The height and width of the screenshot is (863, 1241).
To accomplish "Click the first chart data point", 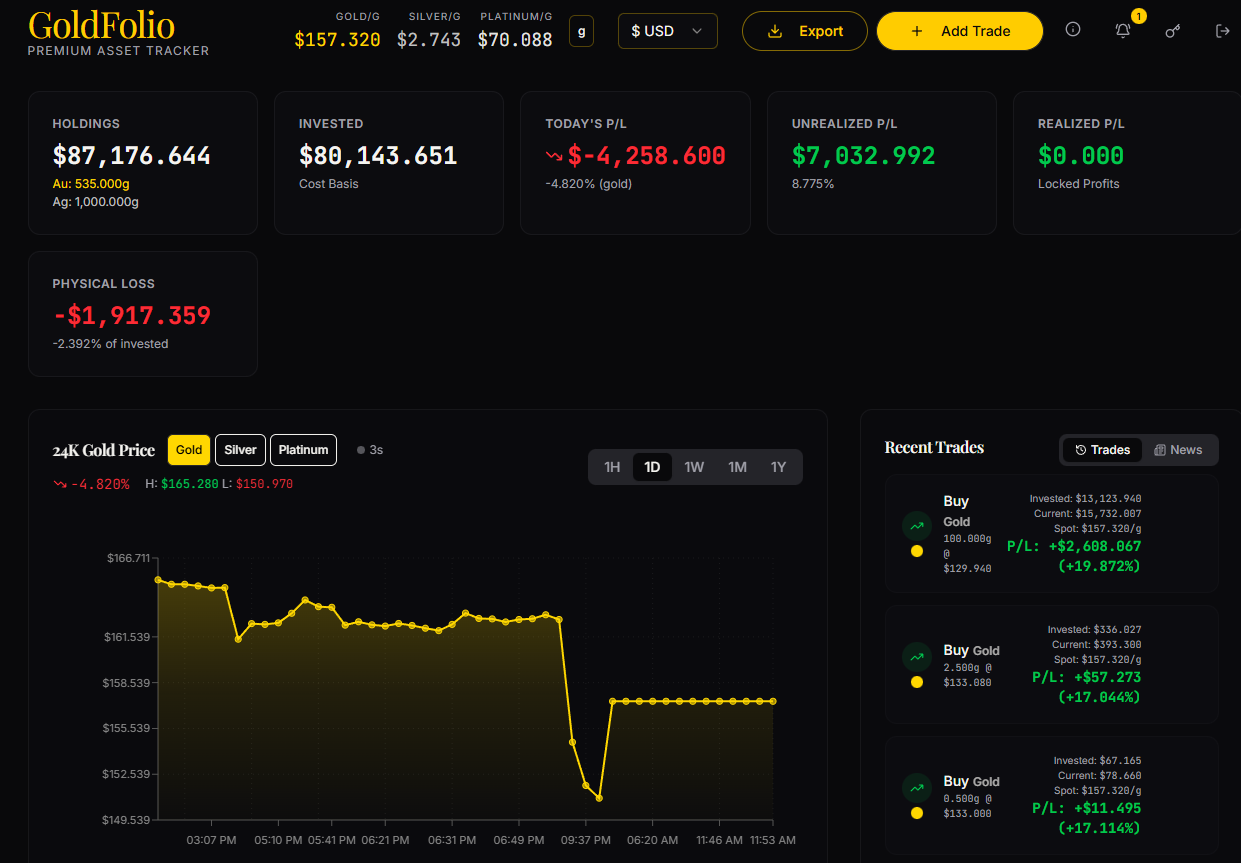I will tap(158, 579).
